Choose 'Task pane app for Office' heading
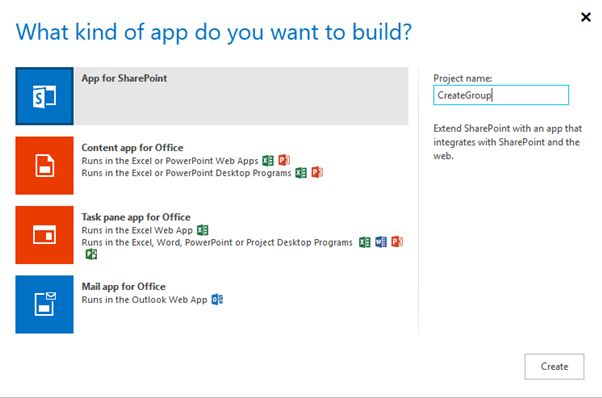Viewport: 602px width, 398px height. pos(136,217)
